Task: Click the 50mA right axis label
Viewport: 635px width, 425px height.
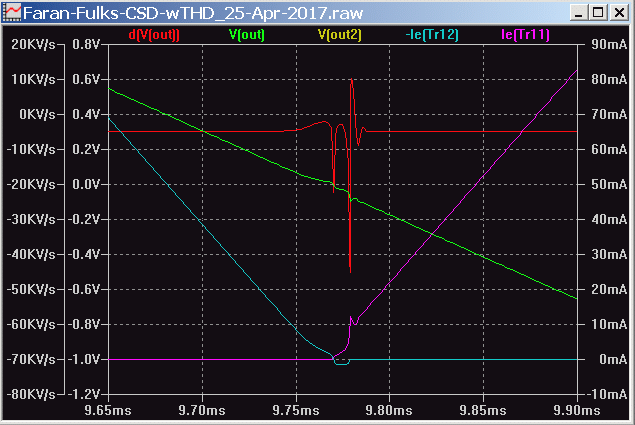Action: [x=609, y=184]
